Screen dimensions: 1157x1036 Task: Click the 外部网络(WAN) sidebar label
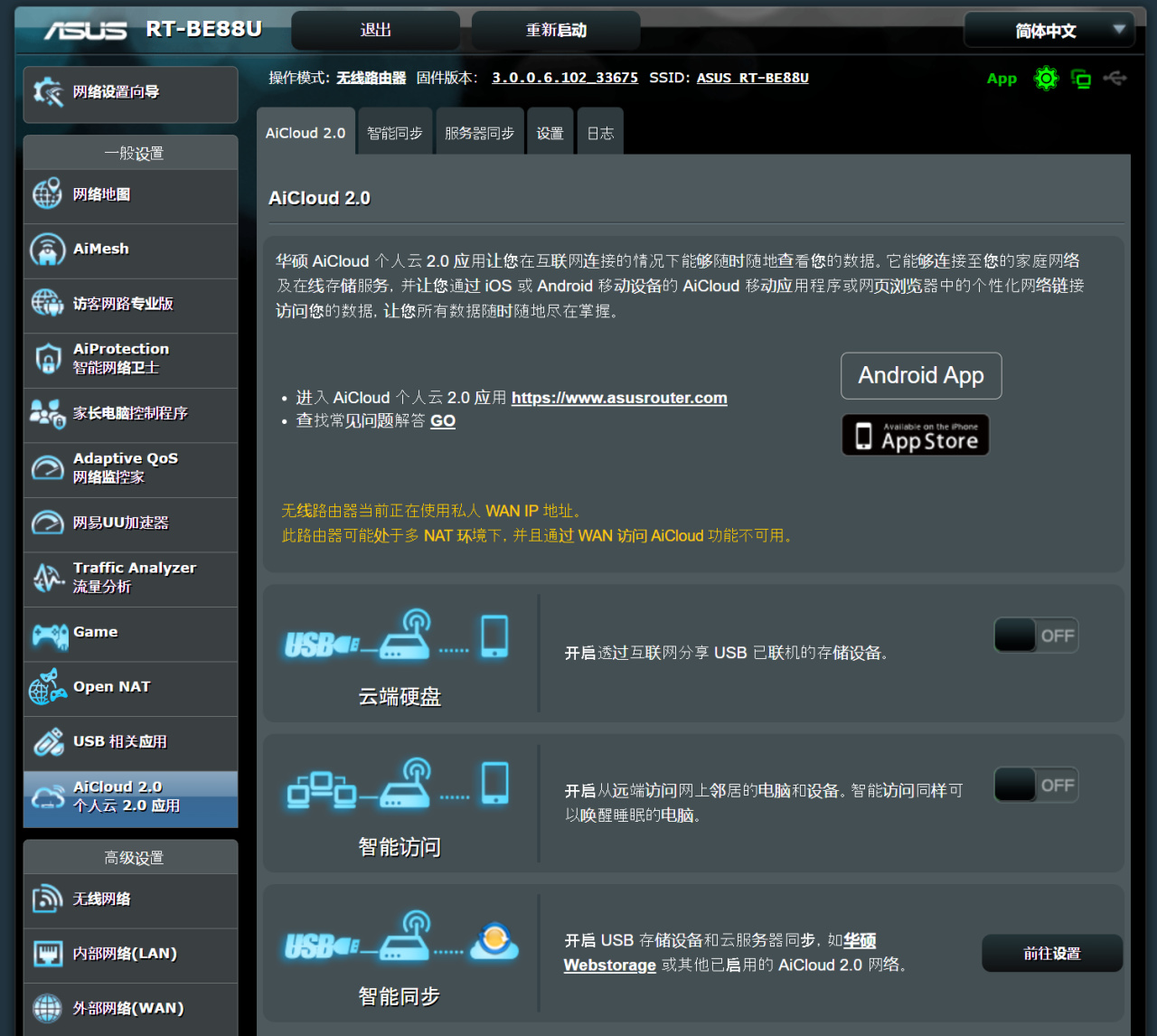128,1008
